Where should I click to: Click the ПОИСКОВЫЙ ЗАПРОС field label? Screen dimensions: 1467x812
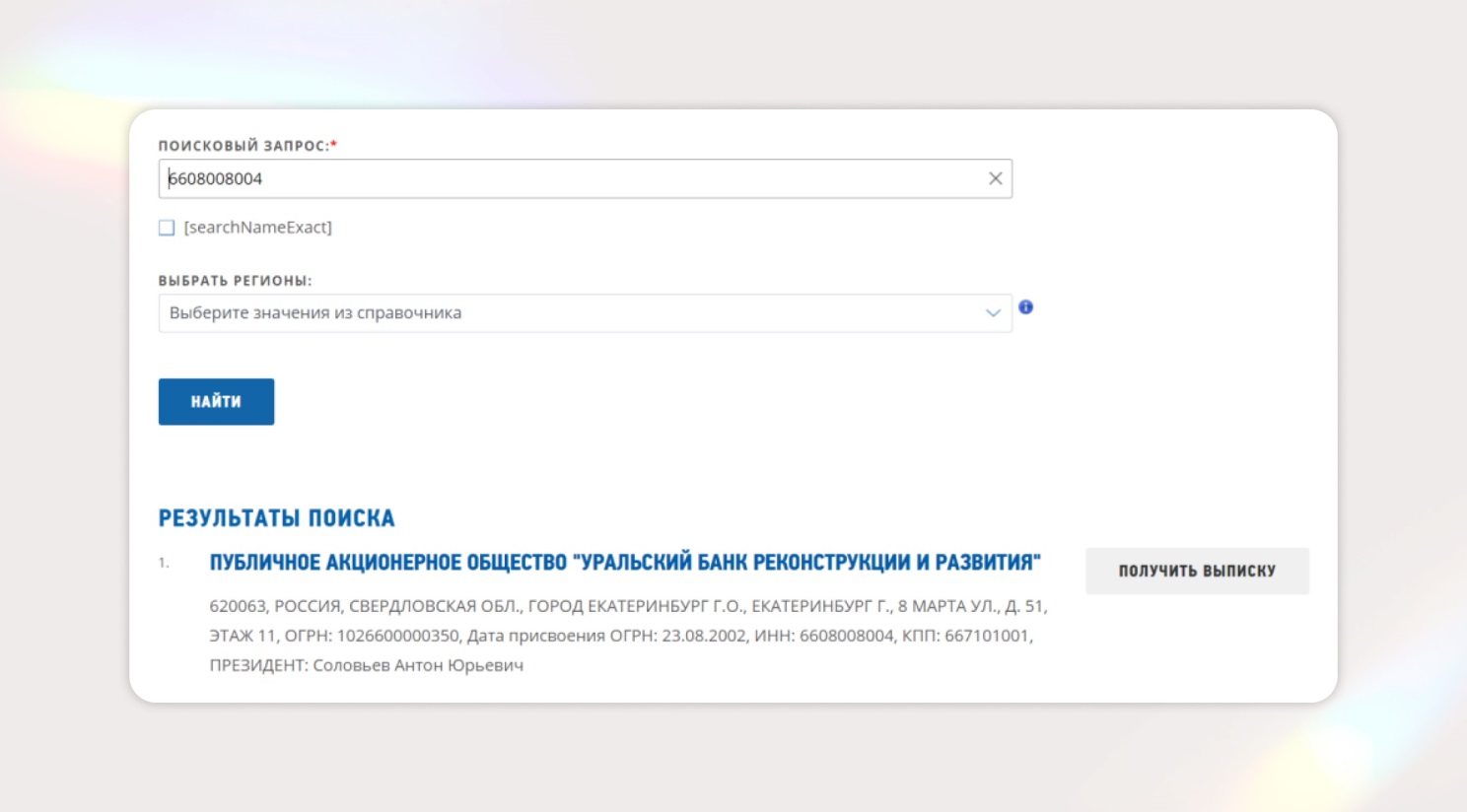pos(247,146)
